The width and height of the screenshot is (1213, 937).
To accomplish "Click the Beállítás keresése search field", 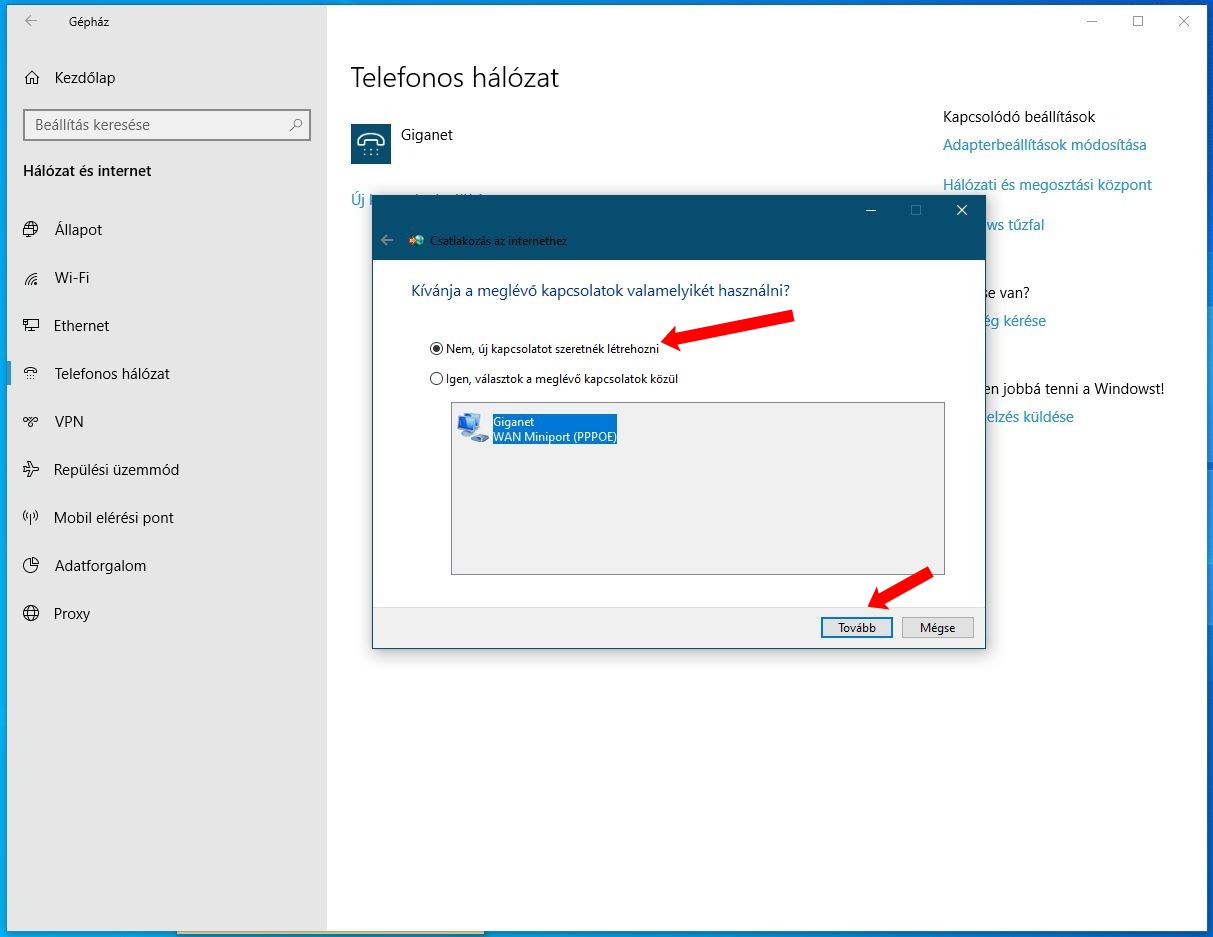I will coord(158,125).
